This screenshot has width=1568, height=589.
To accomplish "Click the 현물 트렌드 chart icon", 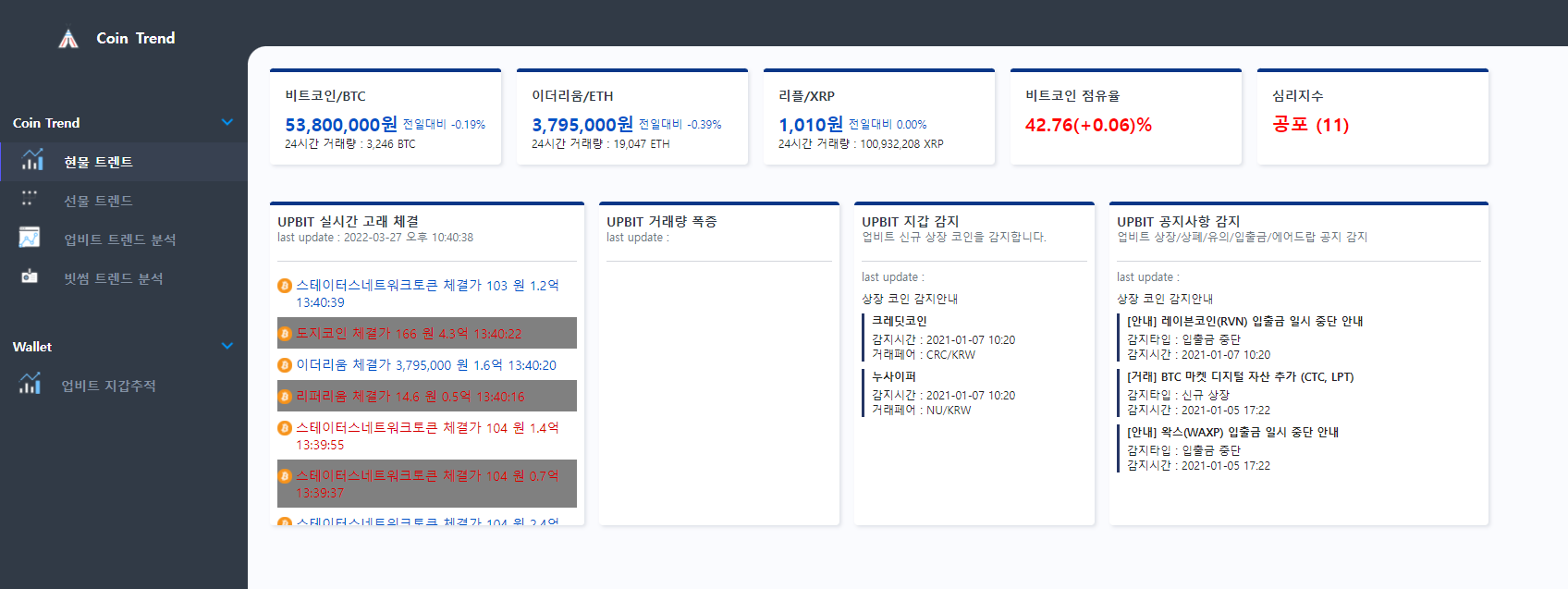I will click(x=32, y=160).
